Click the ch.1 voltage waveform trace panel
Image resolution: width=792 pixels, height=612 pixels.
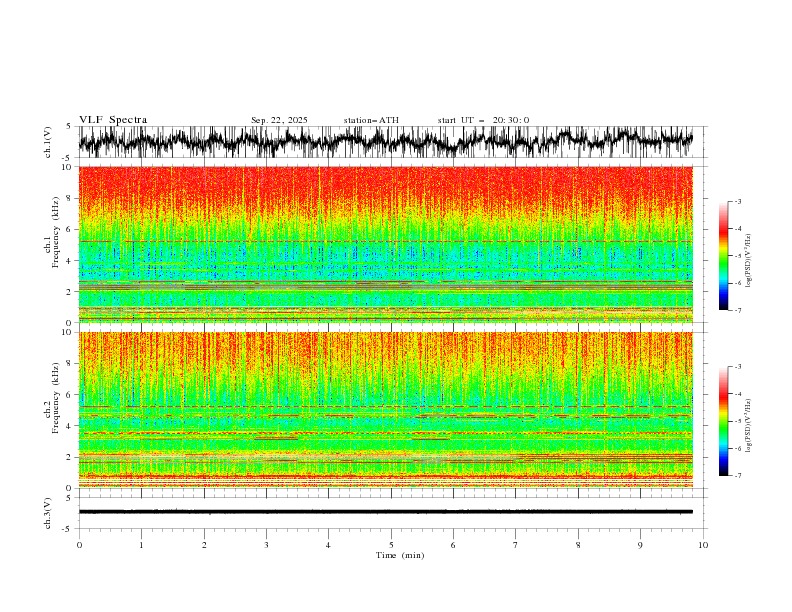click(x=386, y=142)
